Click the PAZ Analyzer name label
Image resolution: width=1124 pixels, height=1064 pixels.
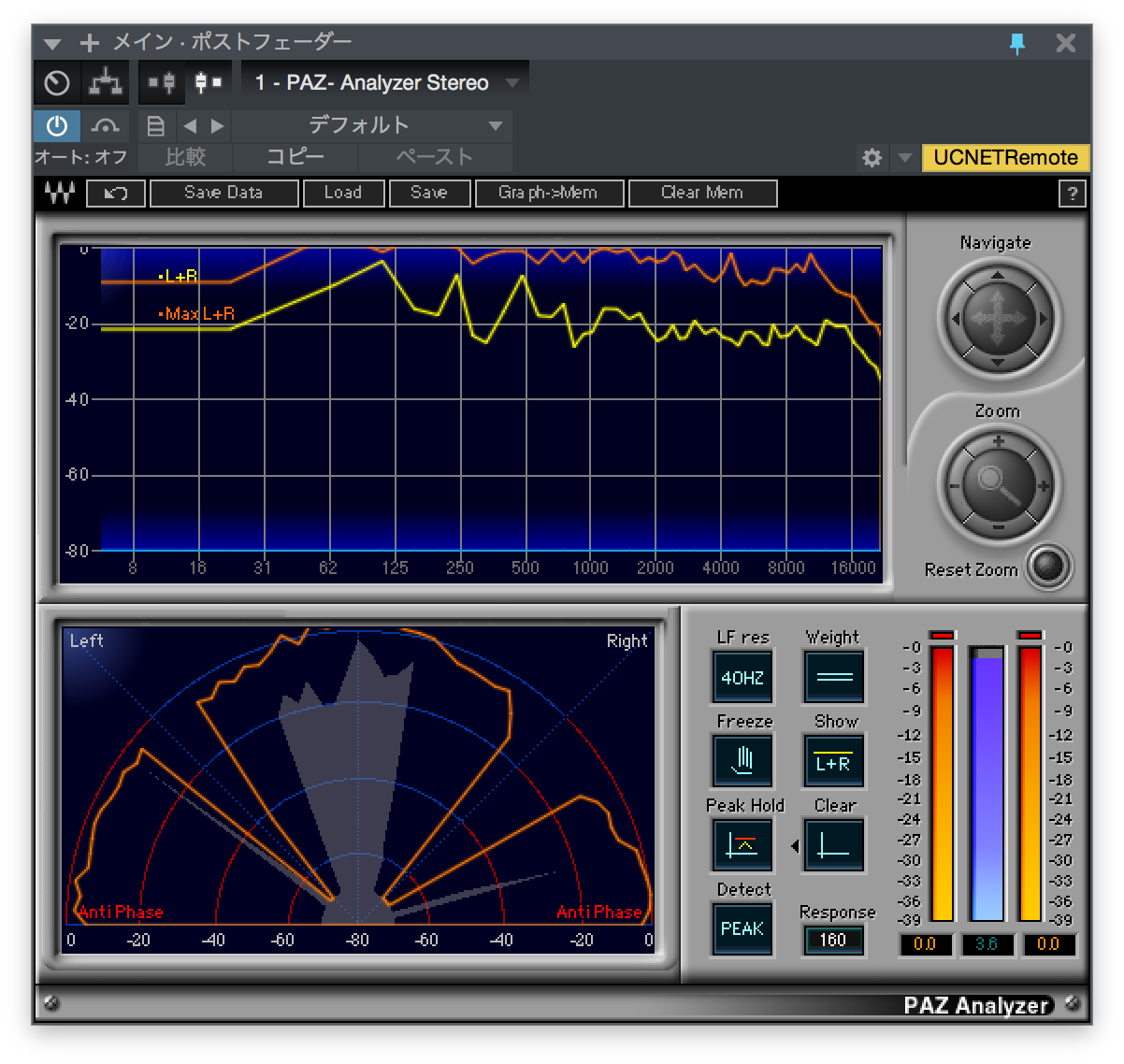[977, 1005]
